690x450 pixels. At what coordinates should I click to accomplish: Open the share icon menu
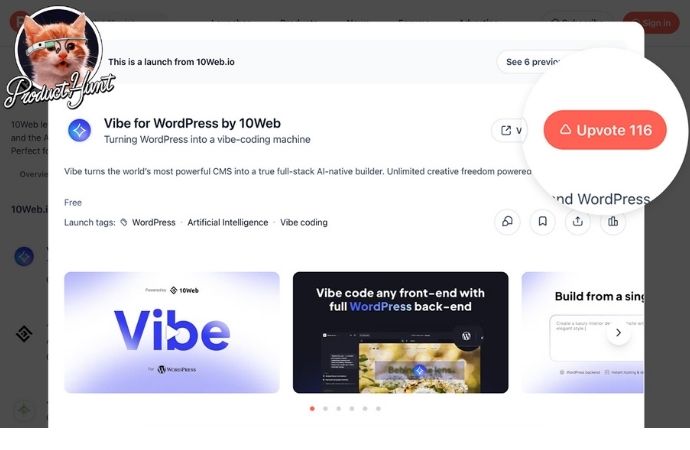(x=578, y=221)
